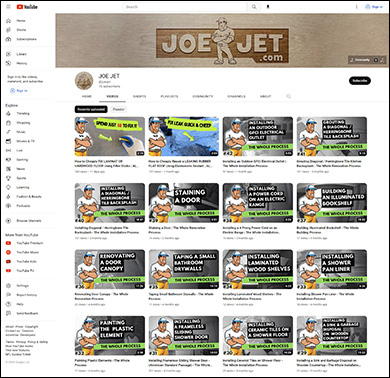Click the JOE JET channel avatar

[84, 81]
